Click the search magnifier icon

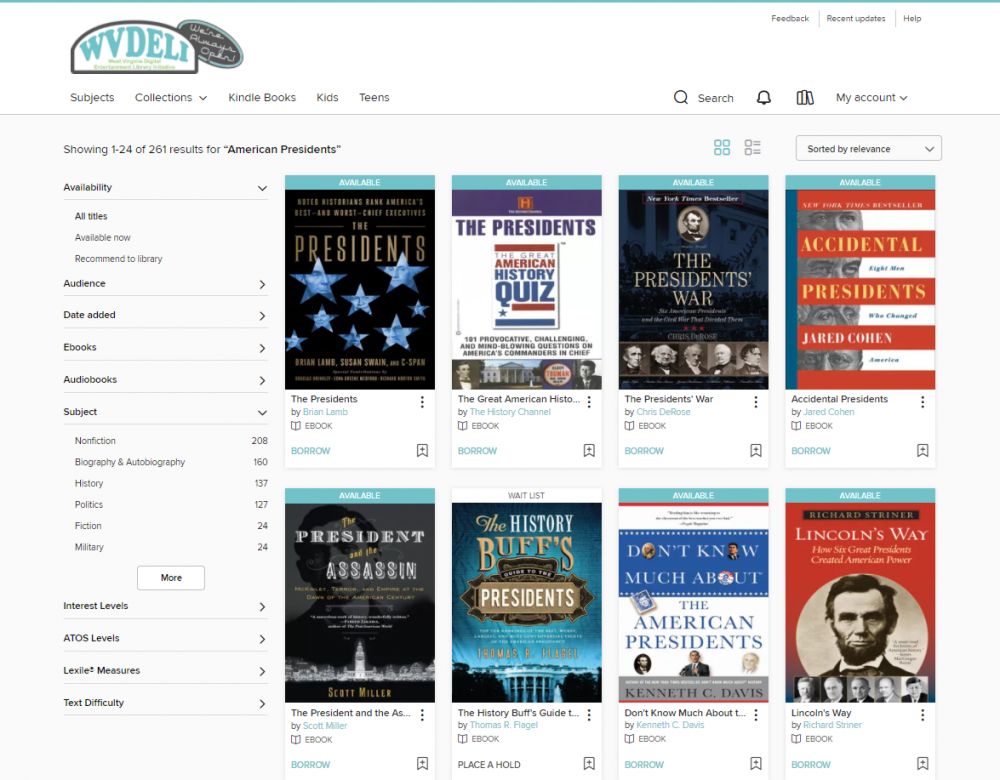(x=680, y=98)
